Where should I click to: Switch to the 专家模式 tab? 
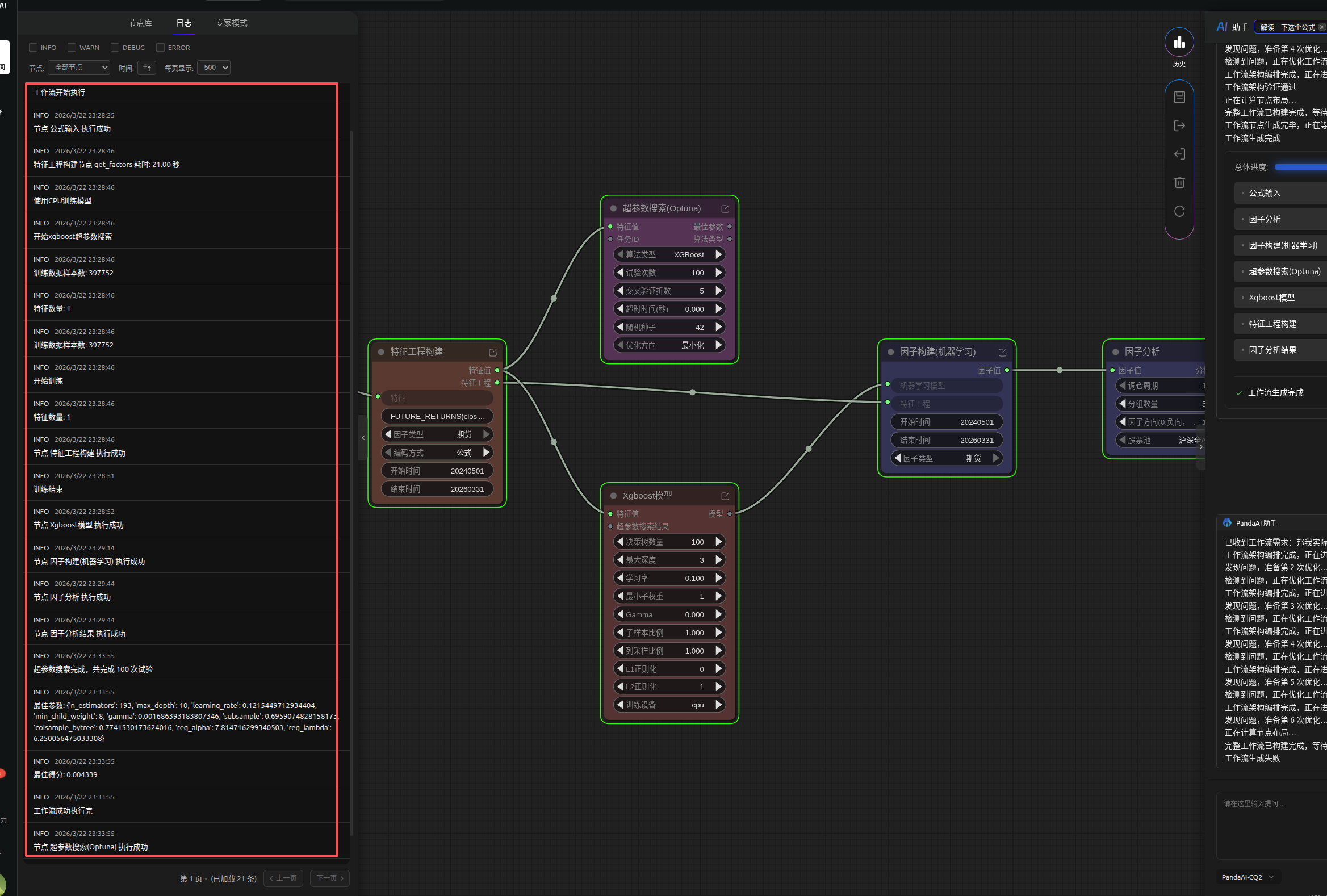click(231, 23)
